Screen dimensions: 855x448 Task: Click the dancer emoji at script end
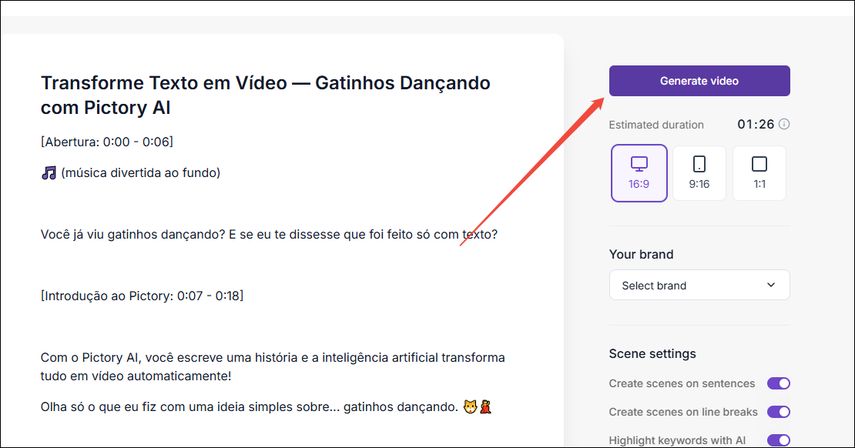(x=485, y=407)
